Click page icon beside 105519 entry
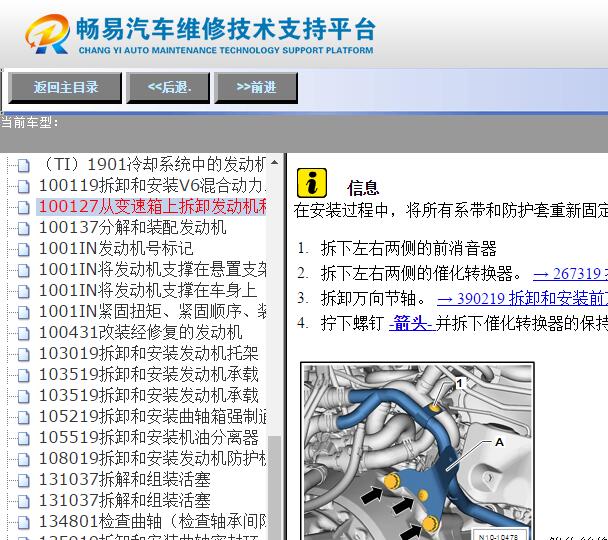 pyautogui.click(x=24, y=438)
